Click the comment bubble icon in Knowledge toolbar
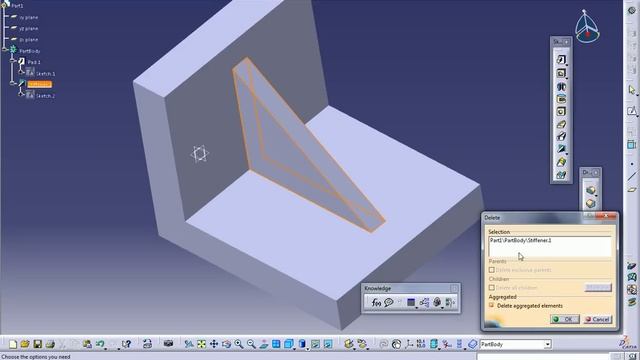Screen dimensions: 640x360 pyautogui.click(x=389, y=302)
